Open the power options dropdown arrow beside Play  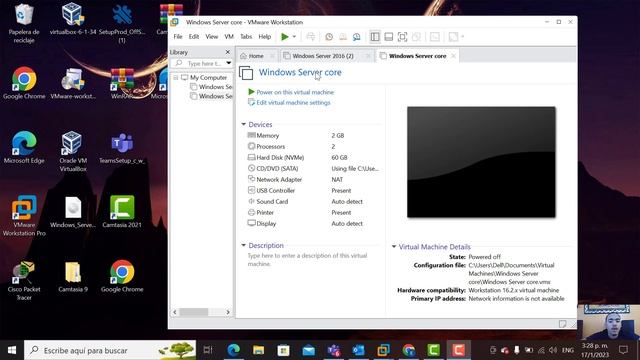(294, 37)
